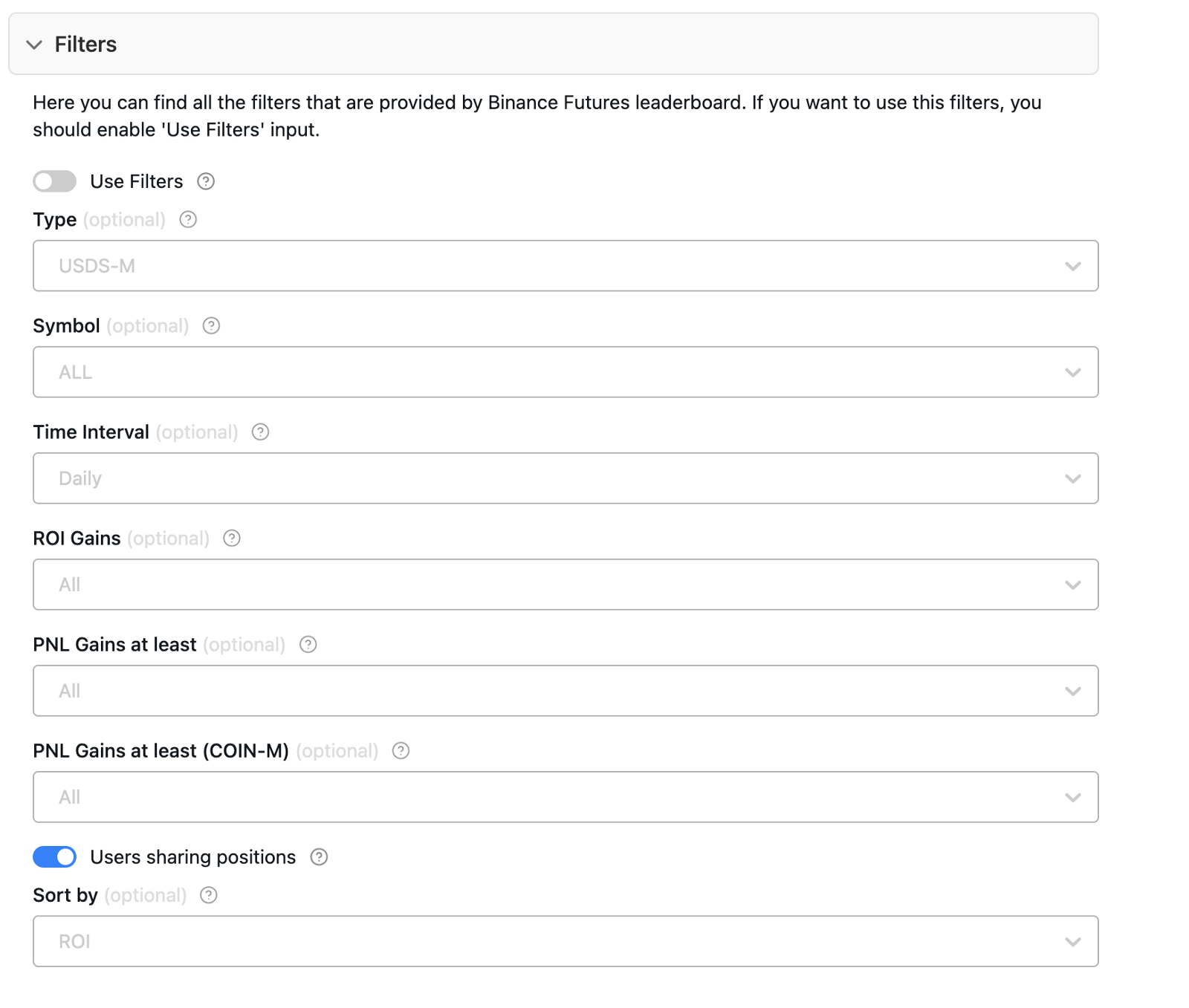
Task: Click the help icon next to Type
Action: [188, 220]
